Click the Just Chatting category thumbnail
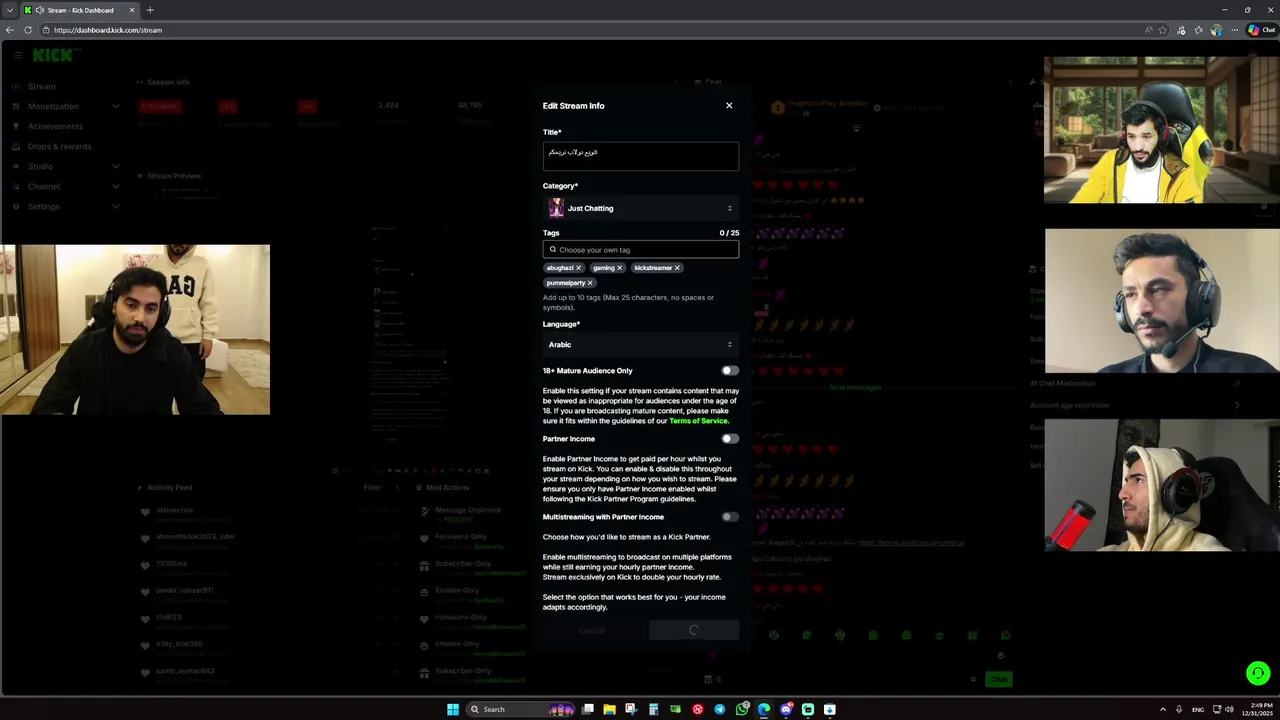 click(x=556, y=208)
